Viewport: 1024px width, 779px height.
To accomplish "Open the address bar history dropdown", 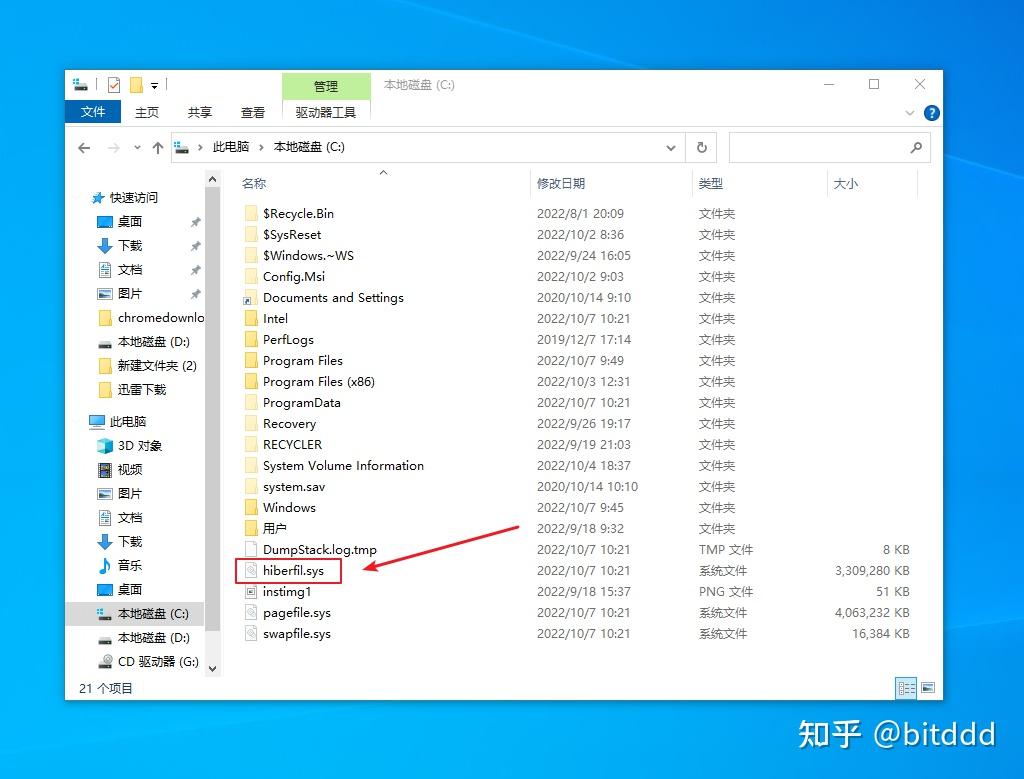I will [671, 147].
